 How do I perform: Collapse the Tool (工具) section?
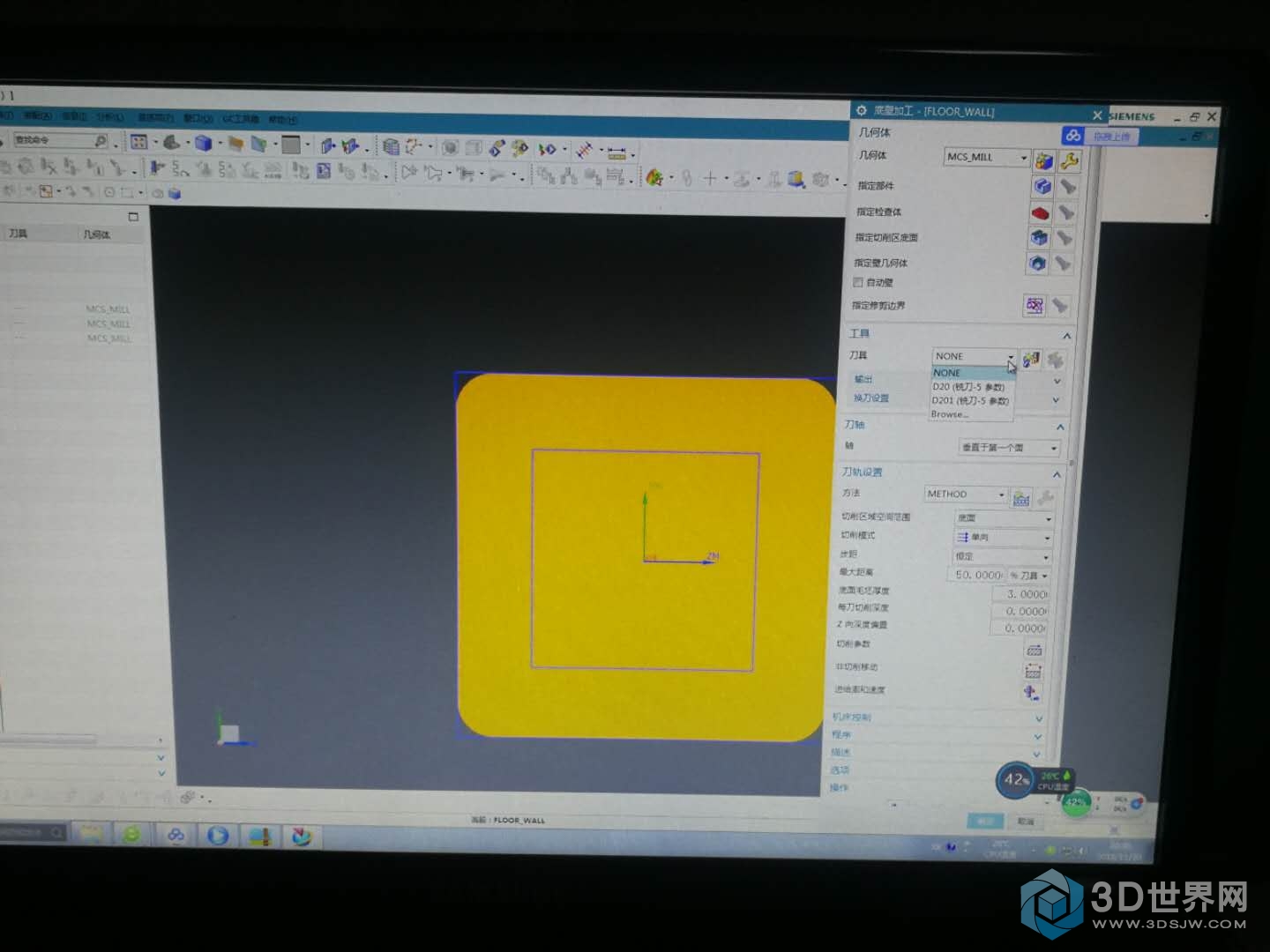1066,336
